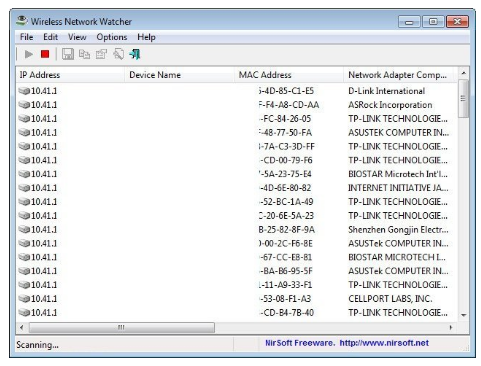
Task: Open the nirsoft.net link in status bar
Action: tap(384, 343)
